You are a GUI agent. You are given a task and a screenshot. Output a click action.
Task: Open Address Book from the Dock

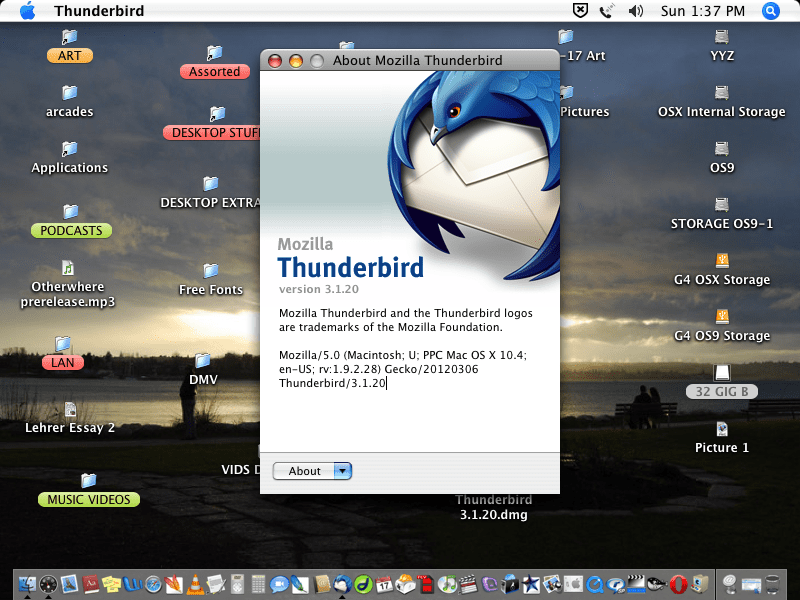coord(321,585)
